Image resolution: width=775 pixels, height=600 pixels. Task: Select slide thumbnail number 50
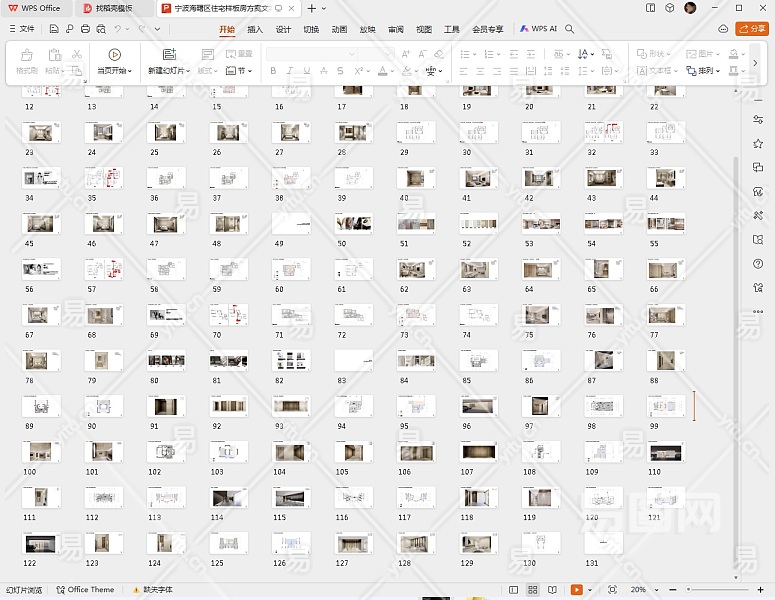coord(352,224)
